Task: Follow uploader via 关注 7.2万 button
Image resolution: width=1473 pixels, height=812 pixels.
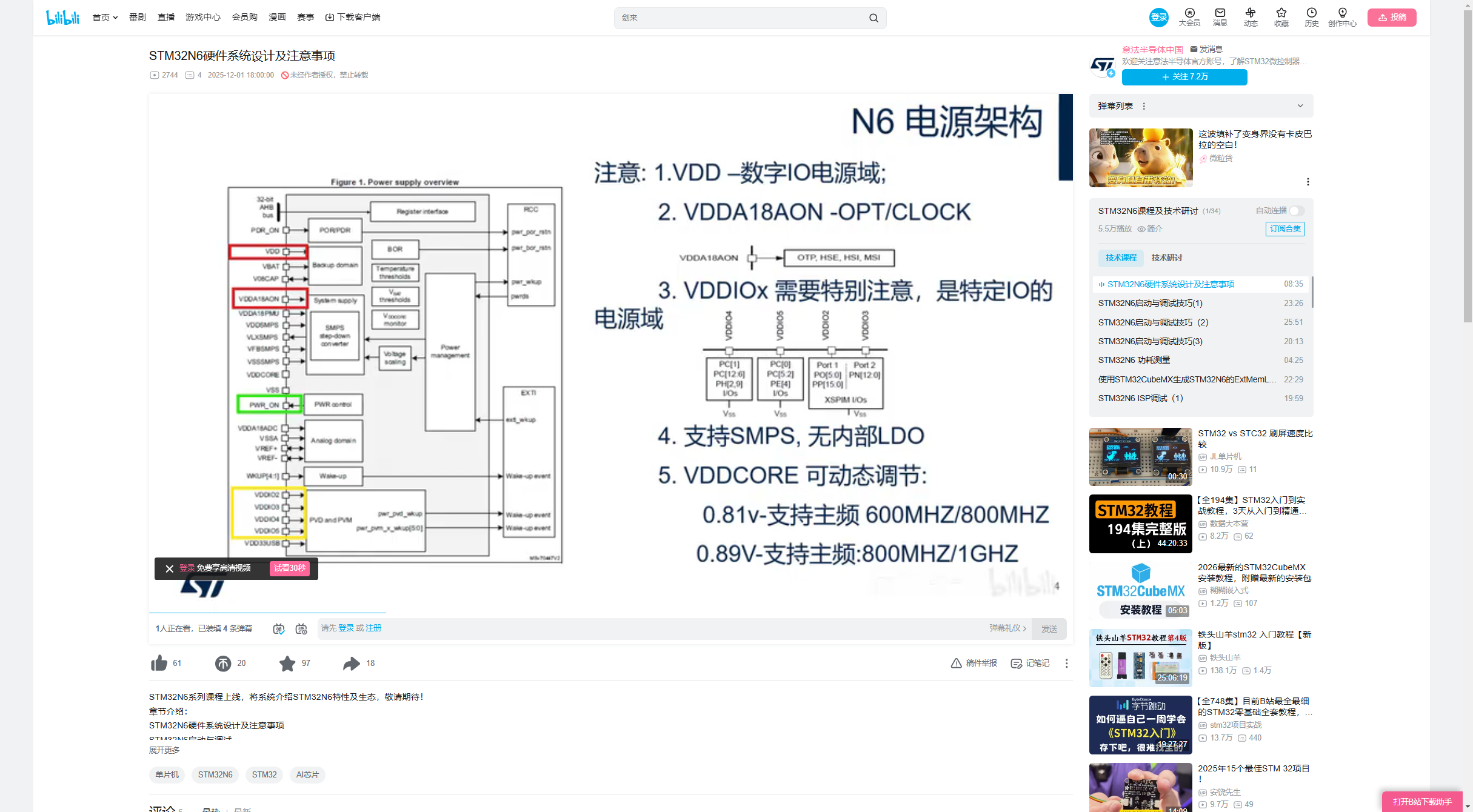Action: (x=1184, y=77)
